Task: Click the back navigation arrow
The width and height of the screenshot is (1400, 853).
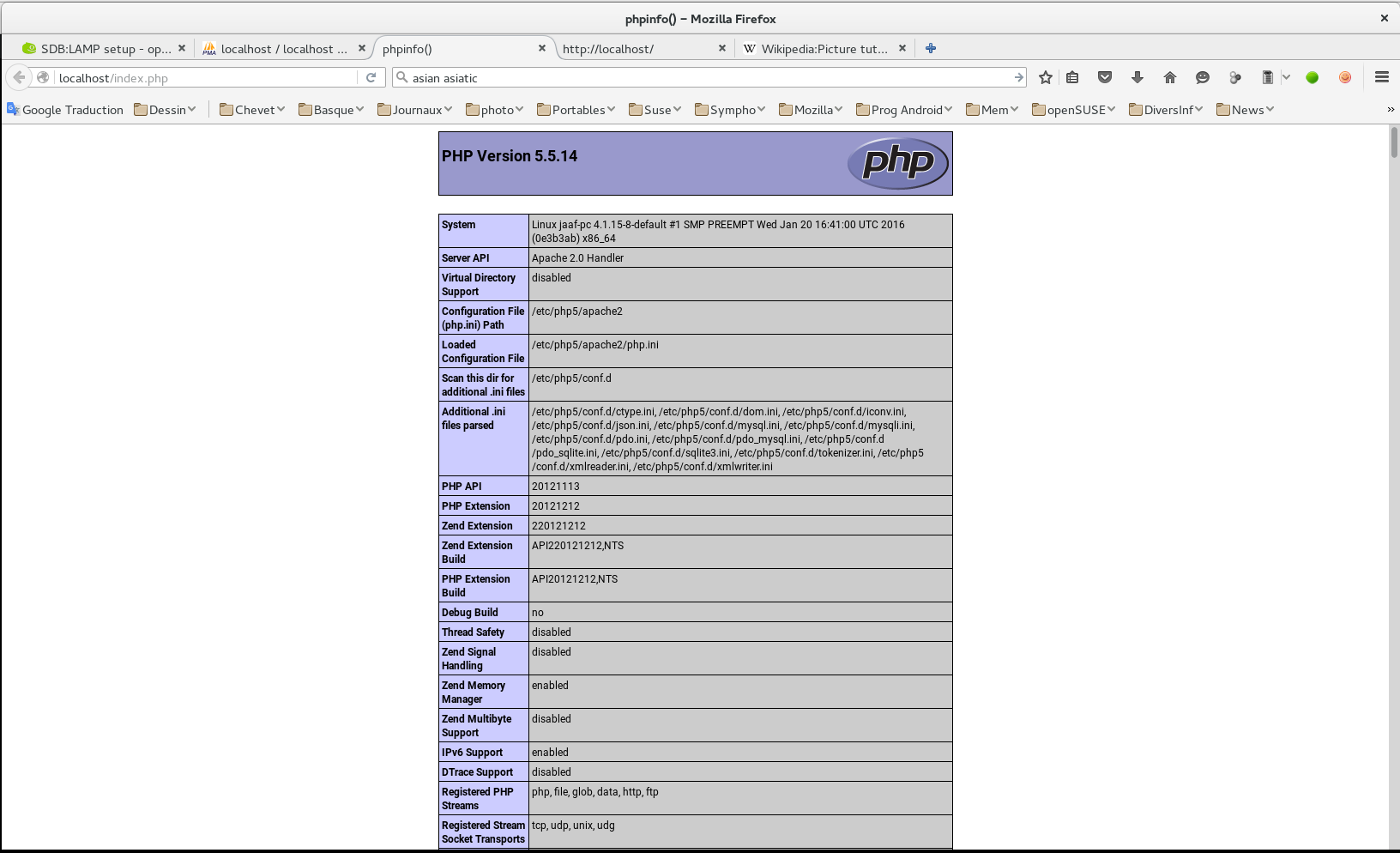Action: tap(19, 77)
